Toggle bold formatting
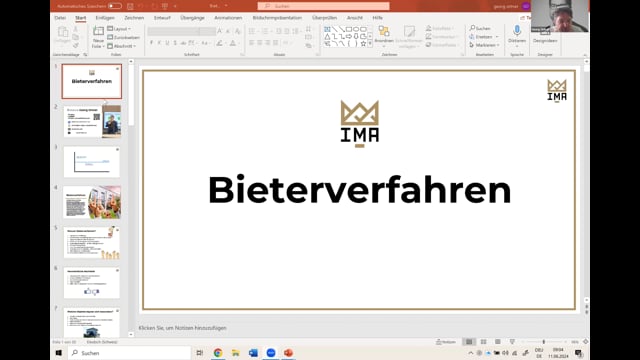Screen dimensions: 640x360 click(x=151, y=43)
